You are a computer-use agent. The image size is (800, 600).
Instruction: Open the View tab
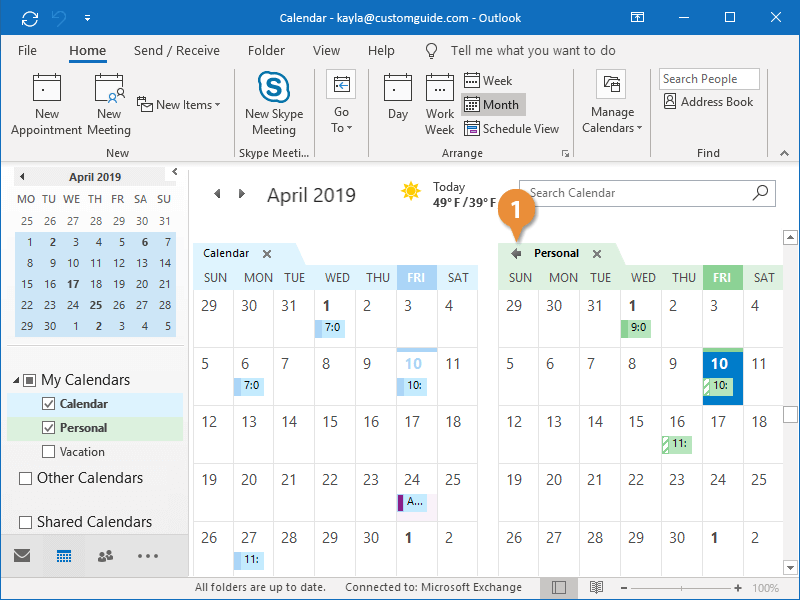click(327, 51)
